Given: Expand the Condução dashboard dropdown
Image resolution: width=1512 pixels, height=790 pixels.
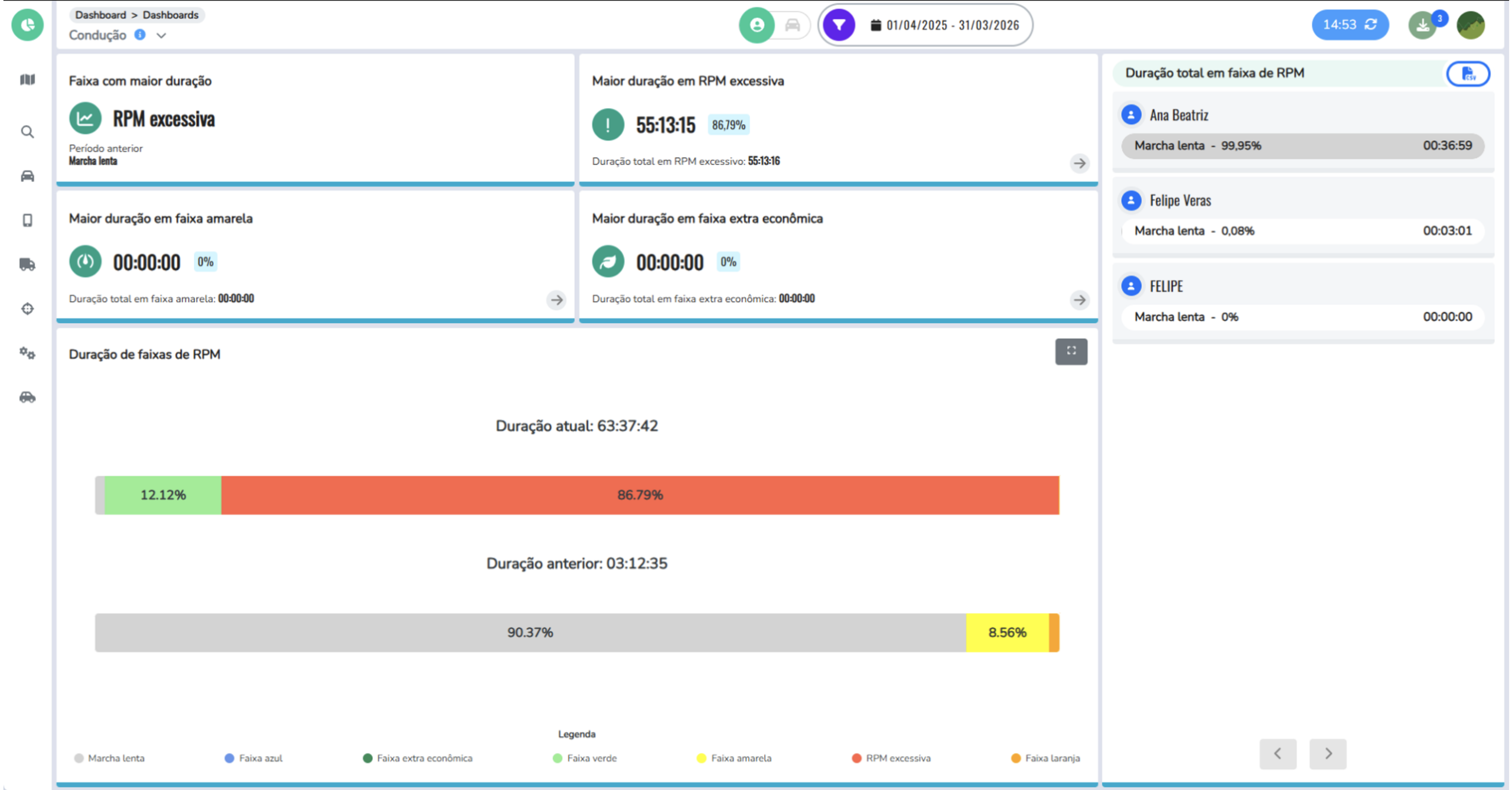Looking at the screenshot, I should click(x=161, y=35).
